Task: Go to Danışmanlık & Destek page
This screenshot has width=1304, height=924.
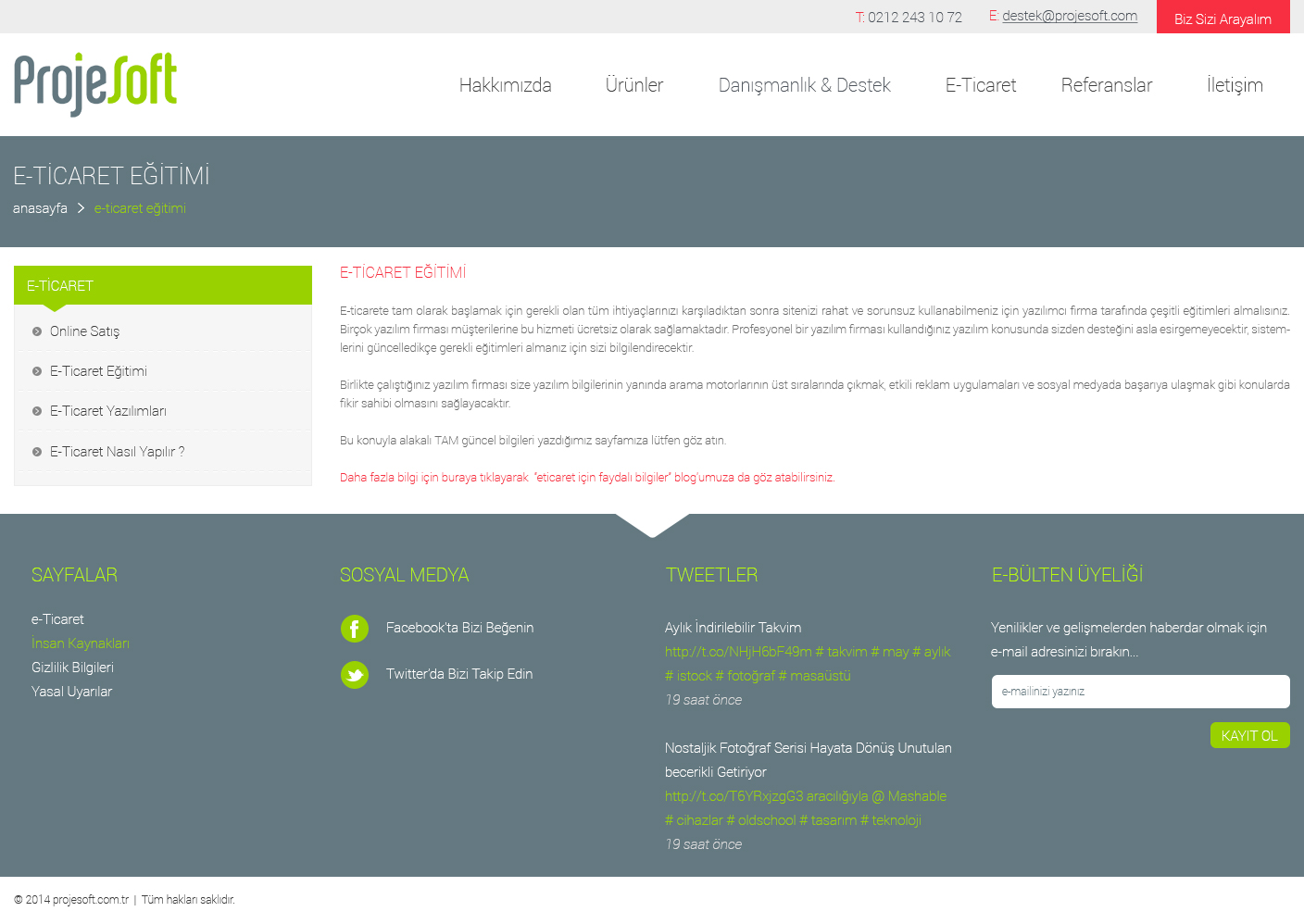Action: click(804, 85)
